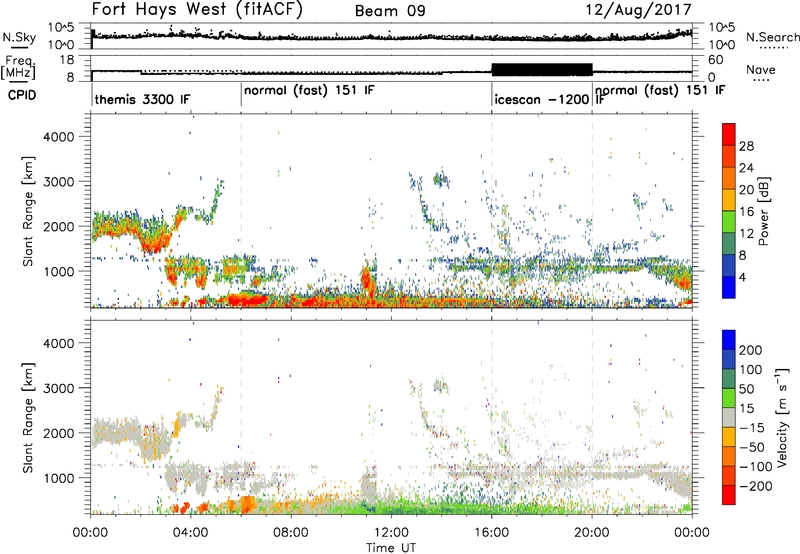Viewport: 800px width, 554px height.
Task: Click the 'Slant Range [km]' label of velocity panel
Action: (28, 417)
